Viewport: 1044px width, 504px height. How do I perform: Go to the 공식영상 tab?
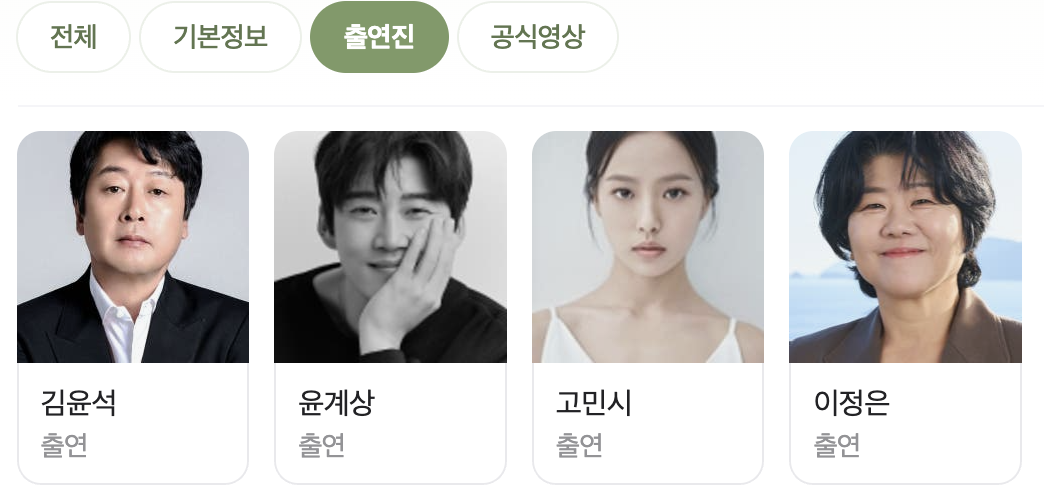538,37
